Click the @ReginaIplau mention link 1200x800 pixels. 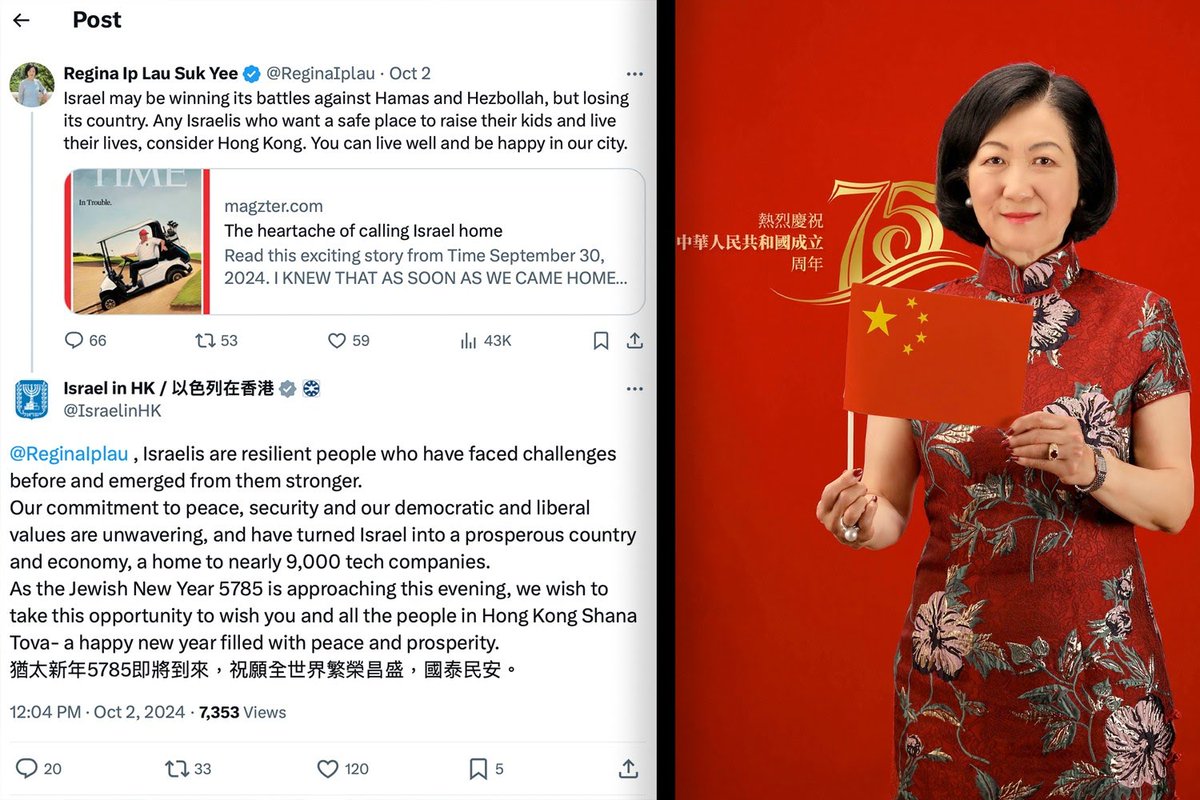click(69, 454)
